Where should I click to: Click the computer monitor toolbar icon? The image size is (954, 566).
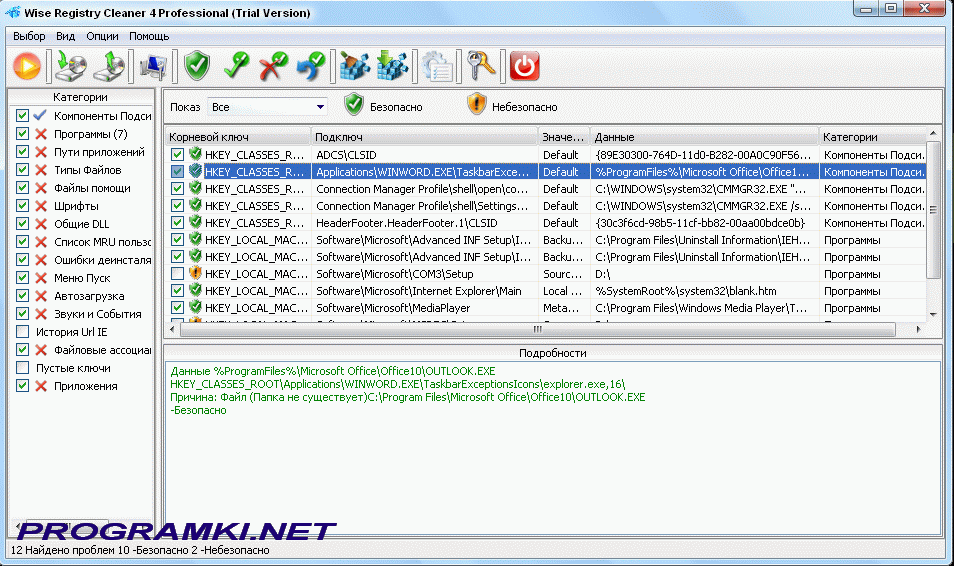point(153,67)
